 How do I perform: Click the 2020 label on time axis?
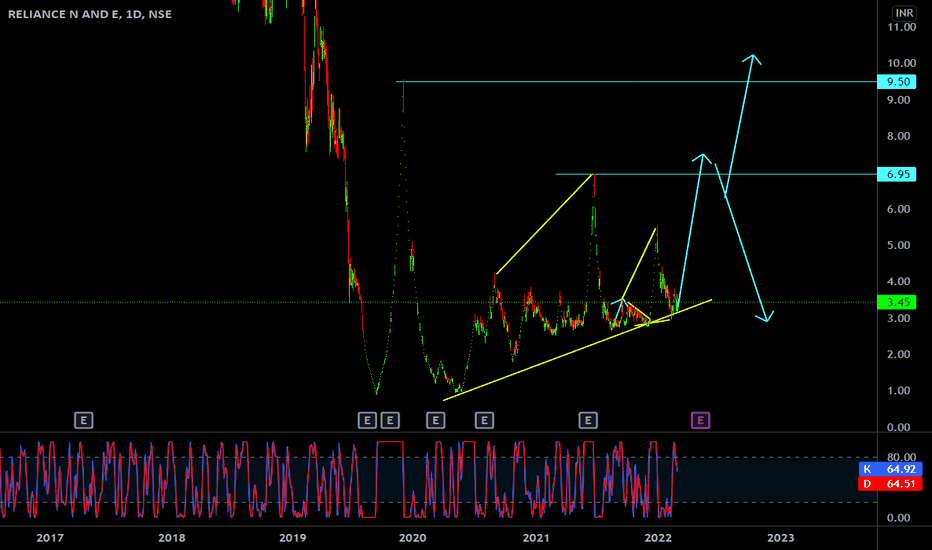pos(413,538)
